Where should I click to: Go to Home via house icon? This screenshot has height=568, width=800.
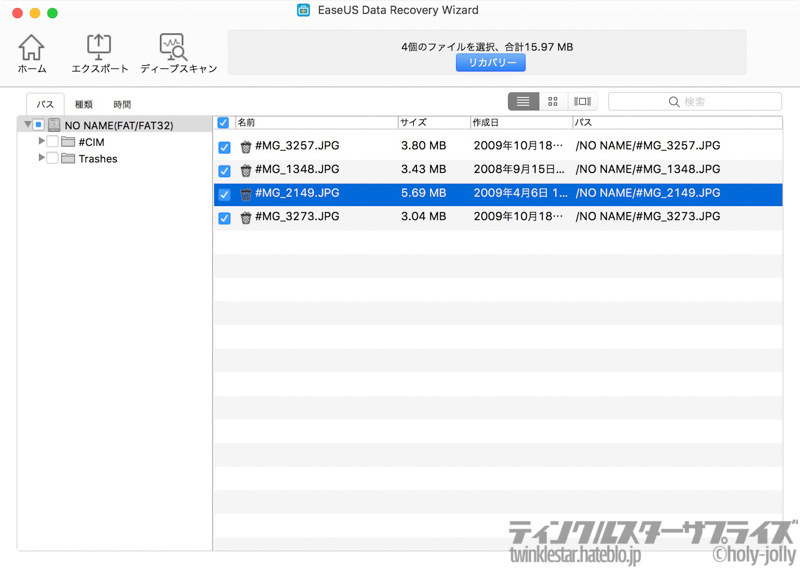pyautogui.click(x=32, y=47)
